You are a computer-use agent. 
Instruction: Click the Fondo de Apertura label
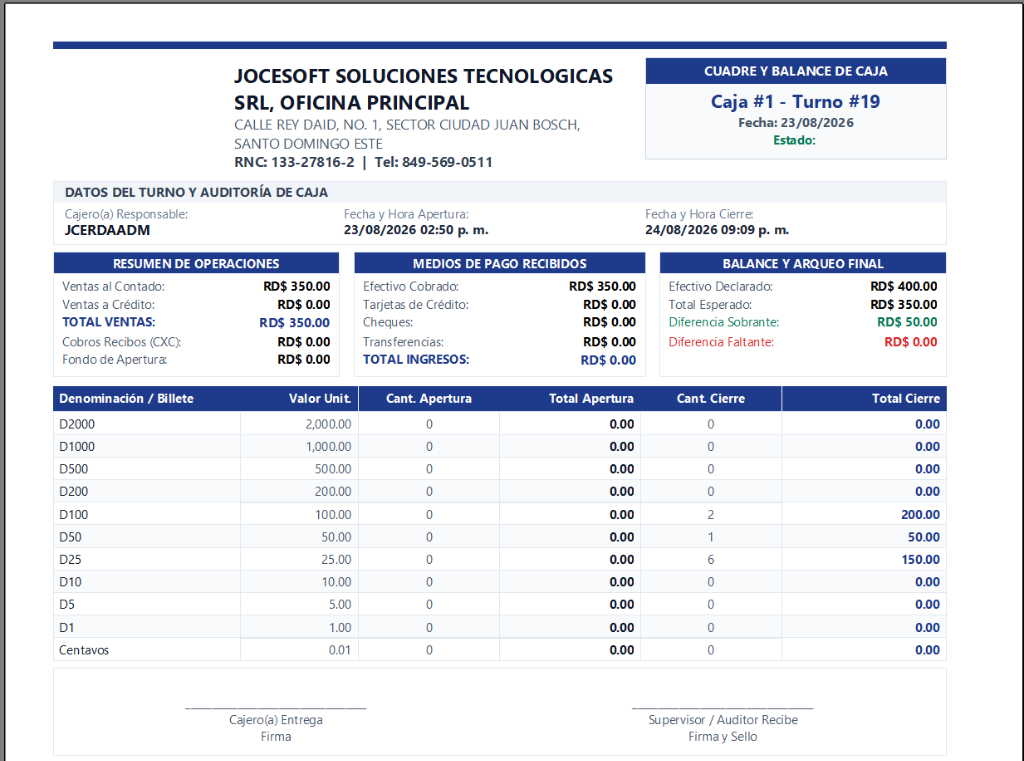[114, 359]
